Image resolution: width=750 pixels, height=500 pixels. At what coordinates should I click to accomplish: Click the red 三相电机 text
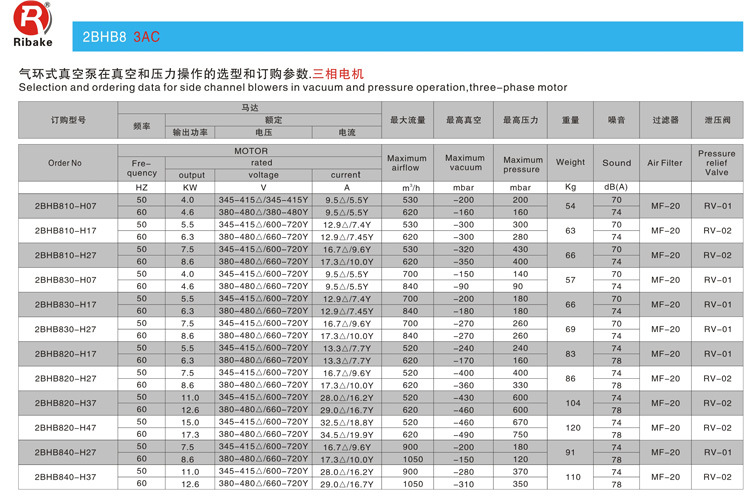[338, 74]
